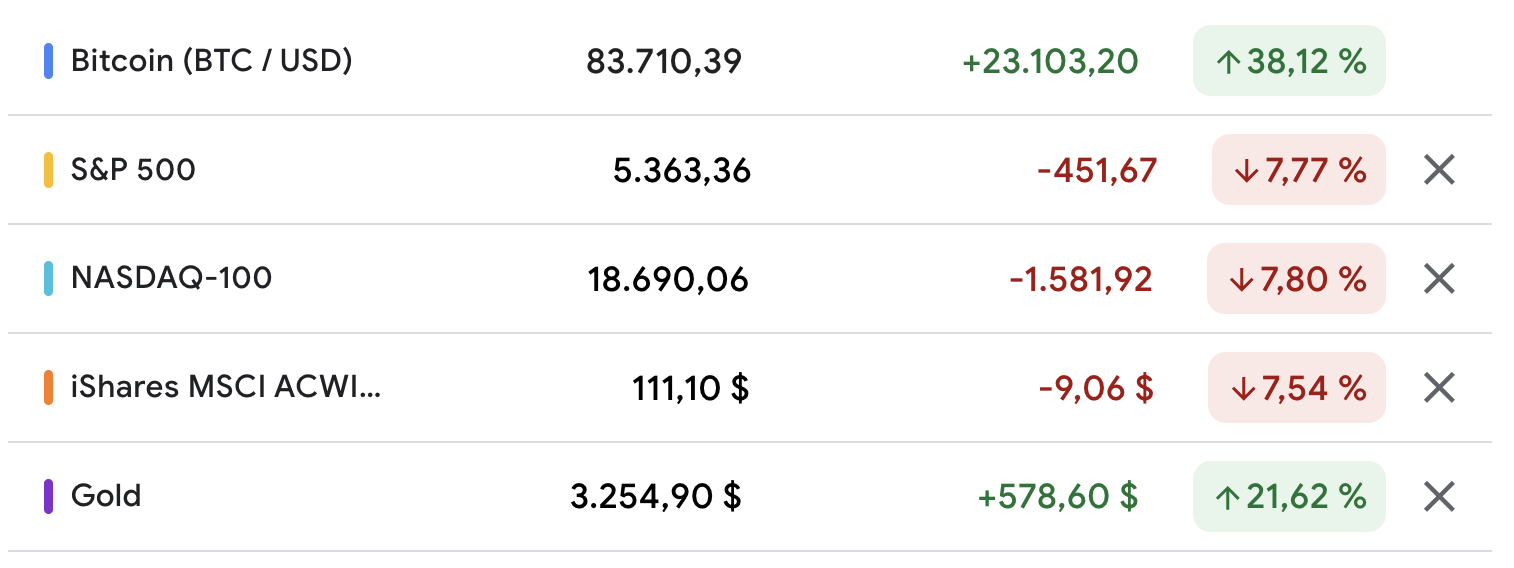
Task: Click the 7,54 % down badge
Action: pyautogui.click(x=1297, y=387)
